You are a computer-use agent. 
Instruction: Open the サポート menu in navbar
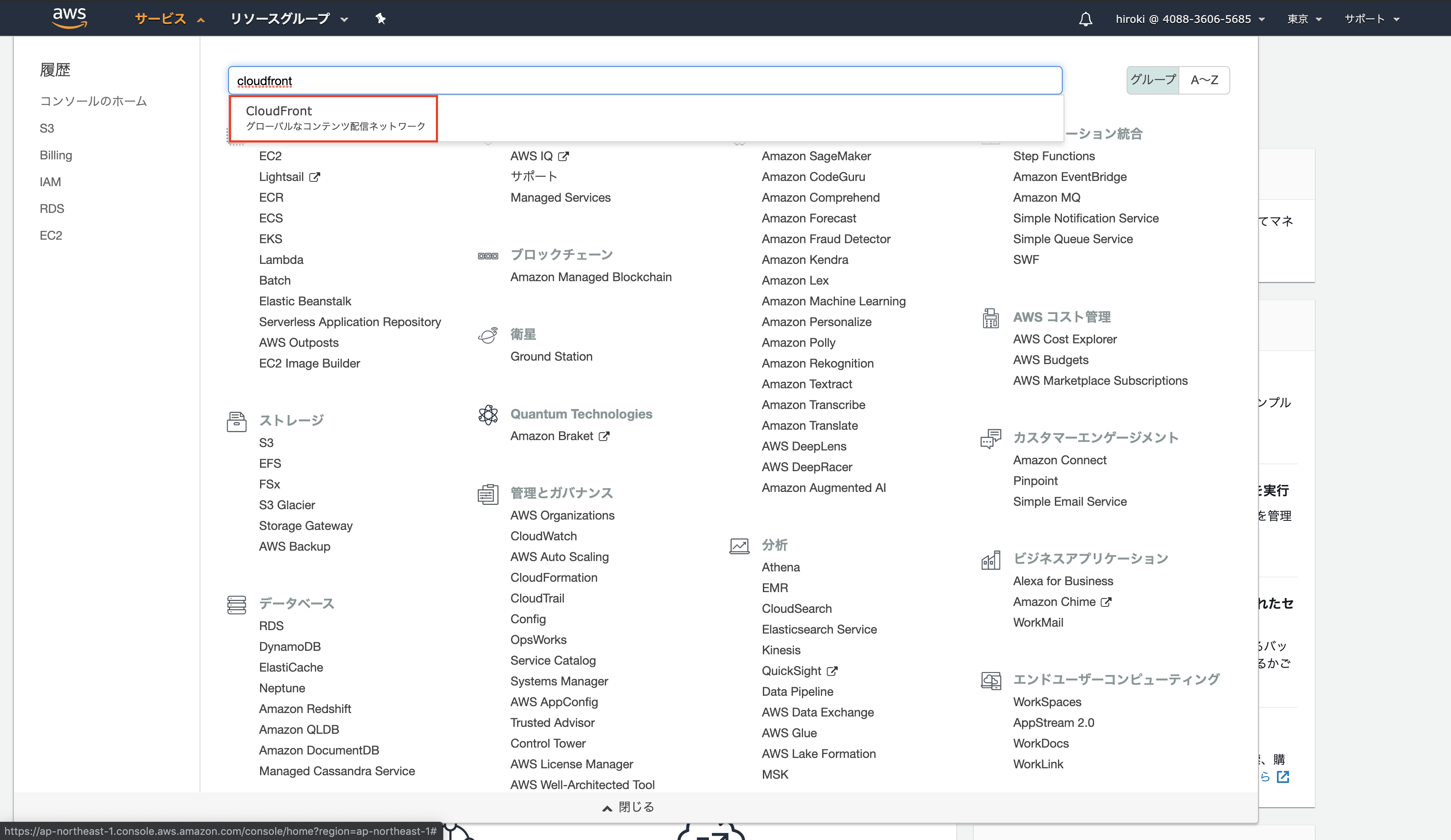pos(1372,19)
